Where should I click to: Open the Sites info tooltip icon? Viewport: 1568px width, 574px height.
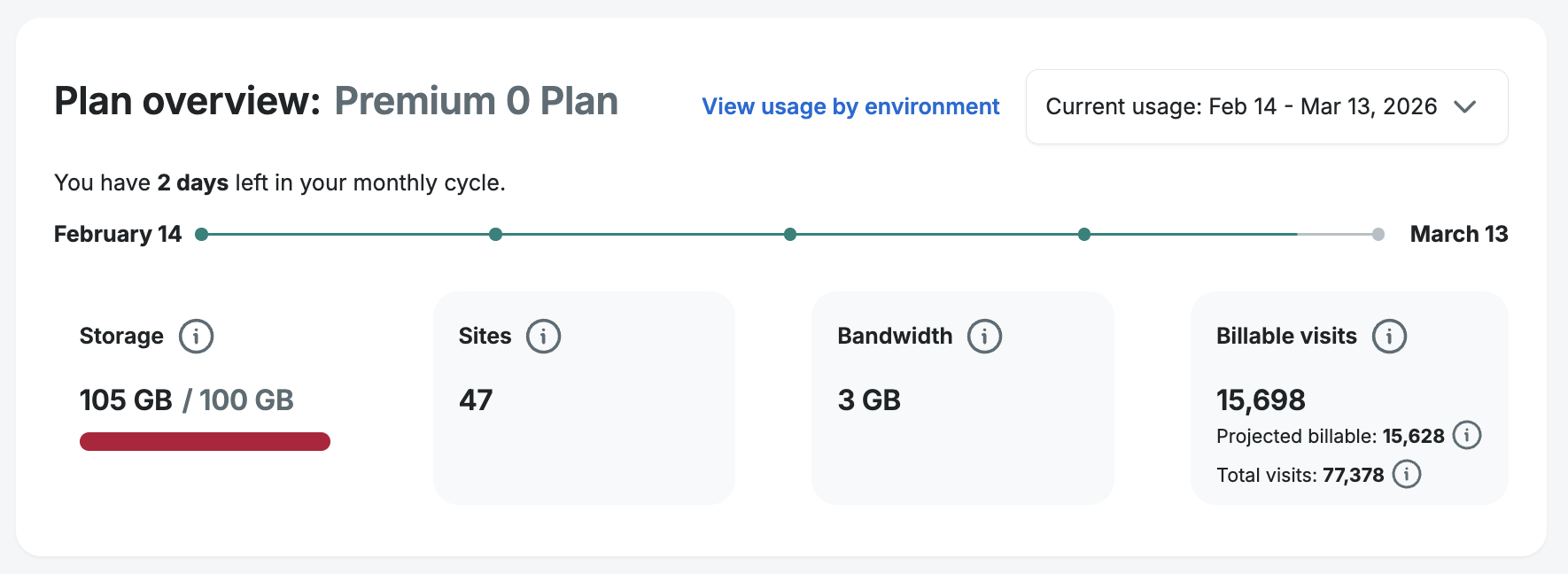point(543,337)
